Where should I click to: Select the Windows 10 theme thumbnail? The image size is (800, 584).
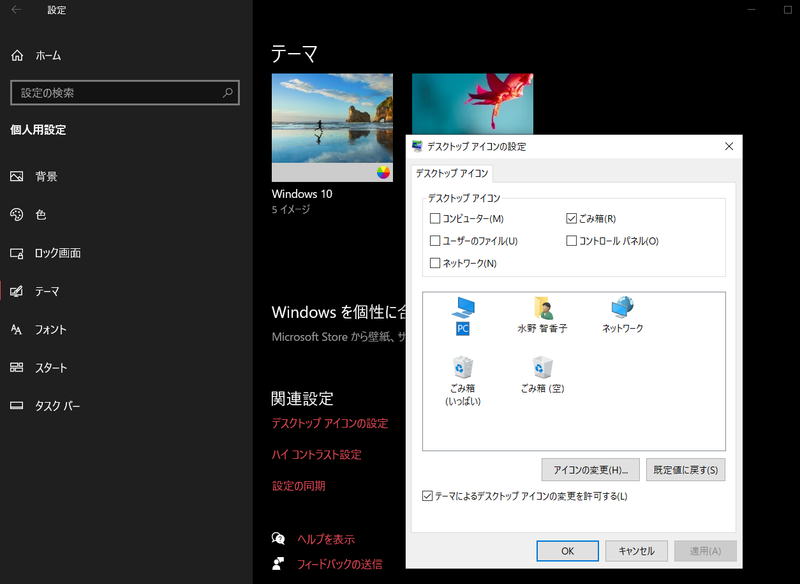331,127
